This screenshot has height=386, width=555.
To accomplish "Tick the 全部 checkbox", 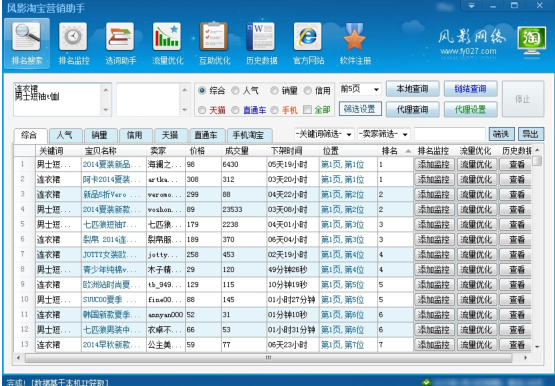I will (307, 110).
